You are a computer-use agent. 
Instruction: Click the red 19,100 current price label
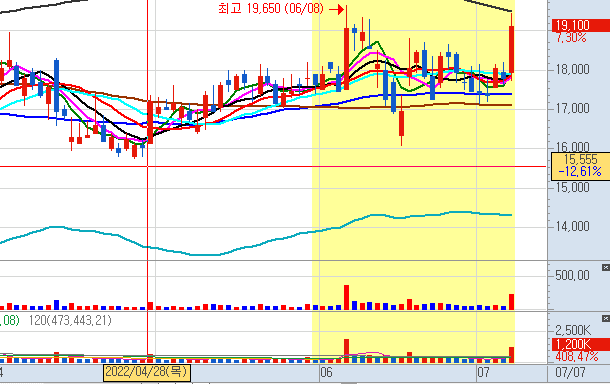580,25
